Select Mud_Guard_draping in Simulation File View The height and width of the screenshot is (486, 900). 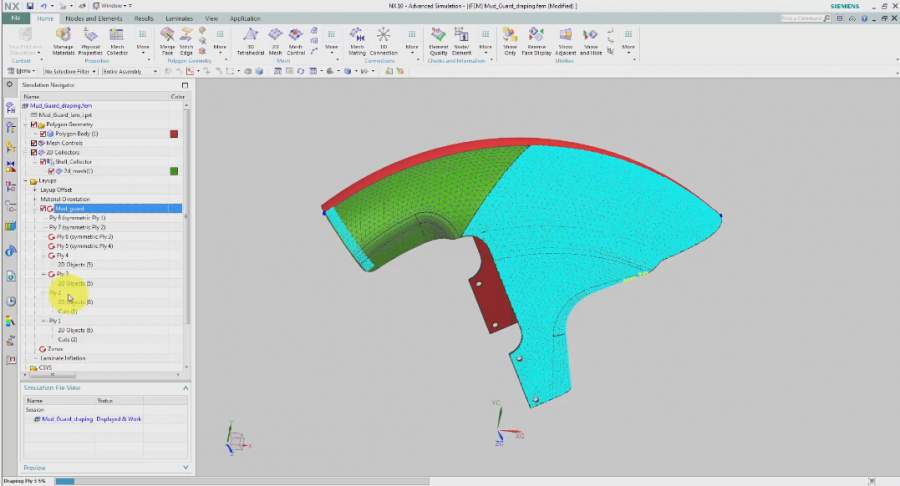pos(67,419)
